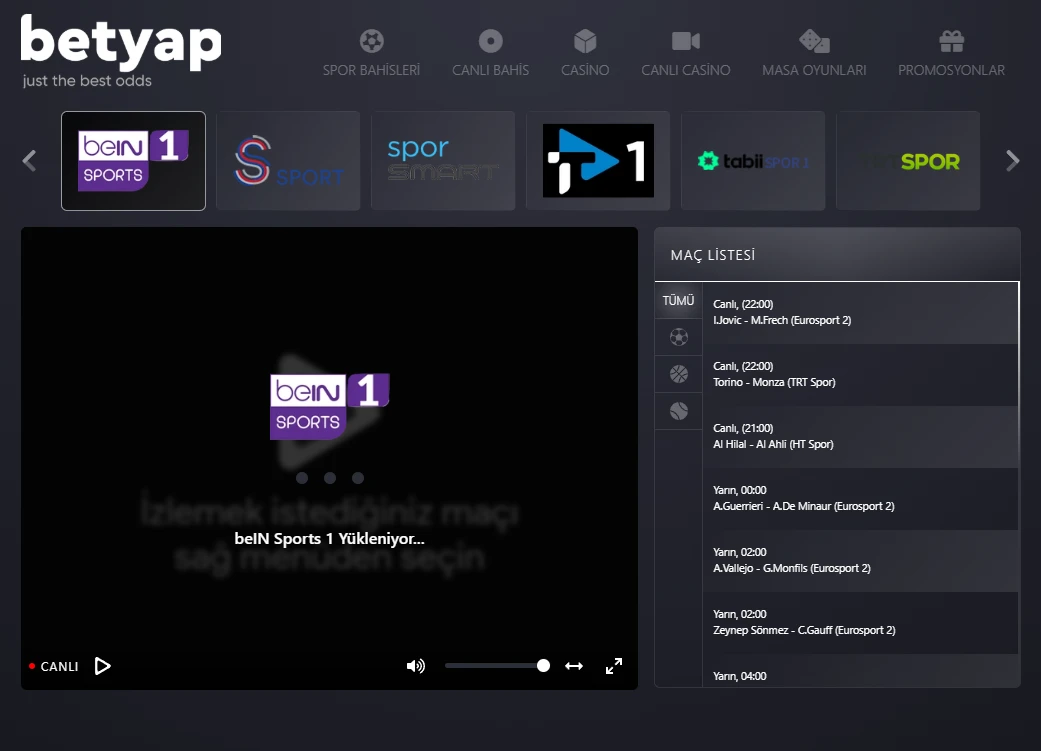Open A.Guerrieri - A.De Minaur match
Image resolution: width=1041 pixels, height=751 pixels.
pyautogui.click(x=860, y=499)
